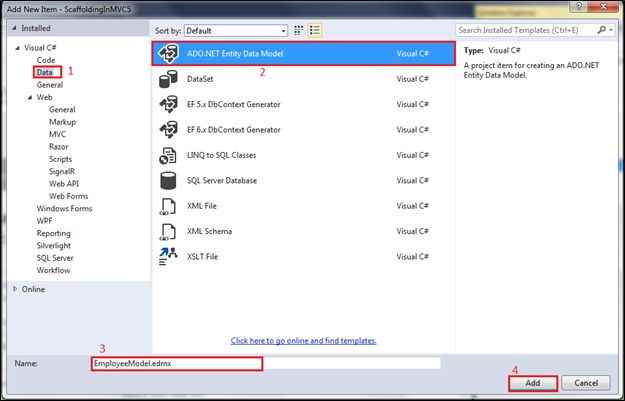
Task: Click the XML Schema template icon
Action: click(168, 232)
